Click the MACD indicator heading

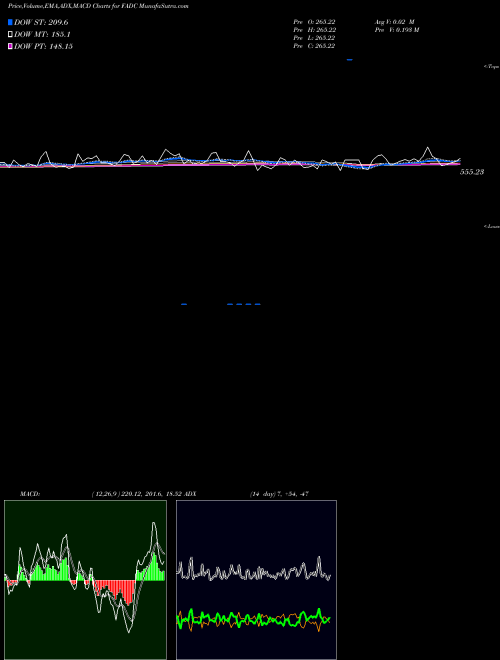pos(30,494)
